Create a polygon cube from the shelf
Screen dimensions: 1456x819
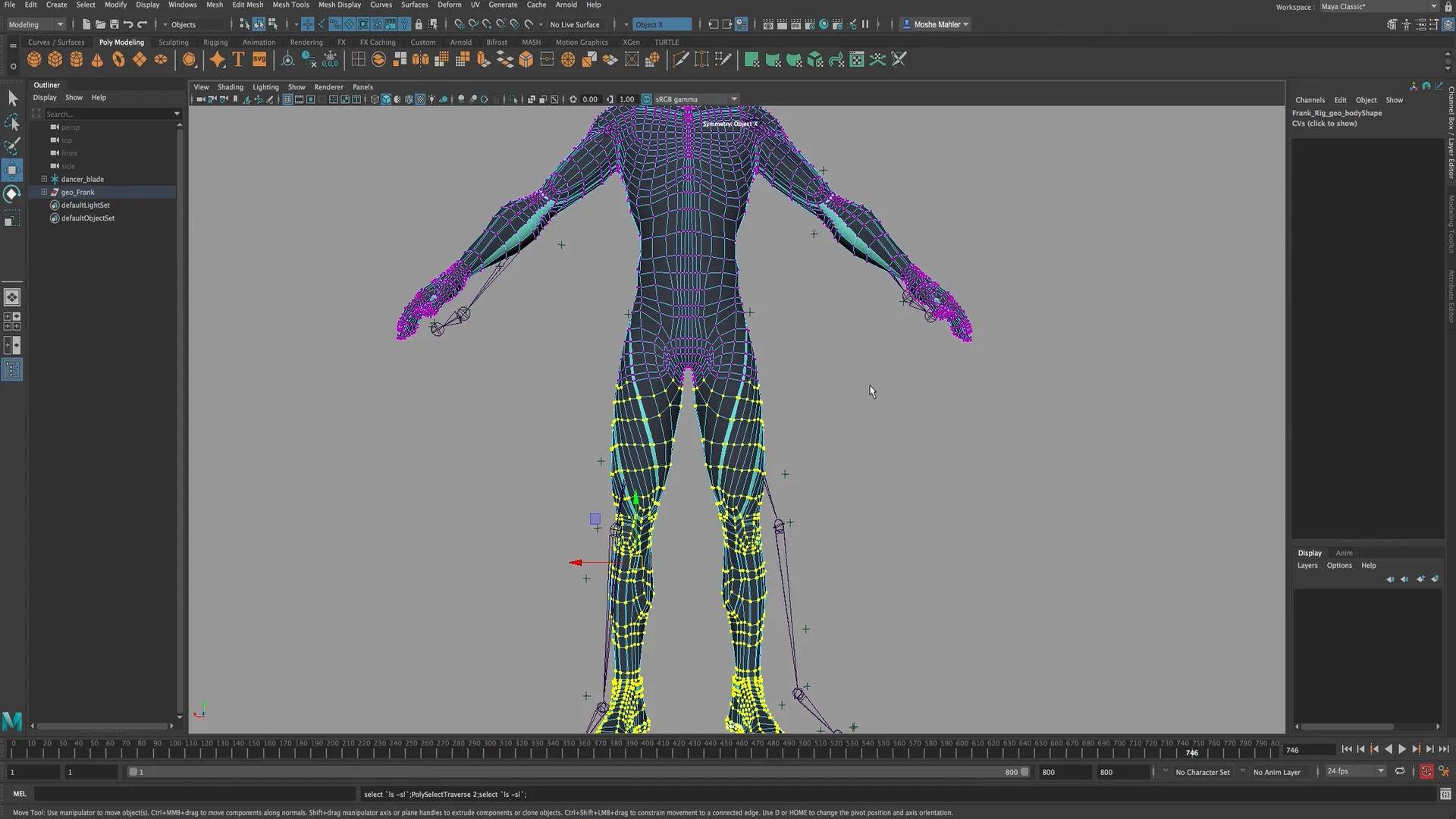tap(55, 60)
